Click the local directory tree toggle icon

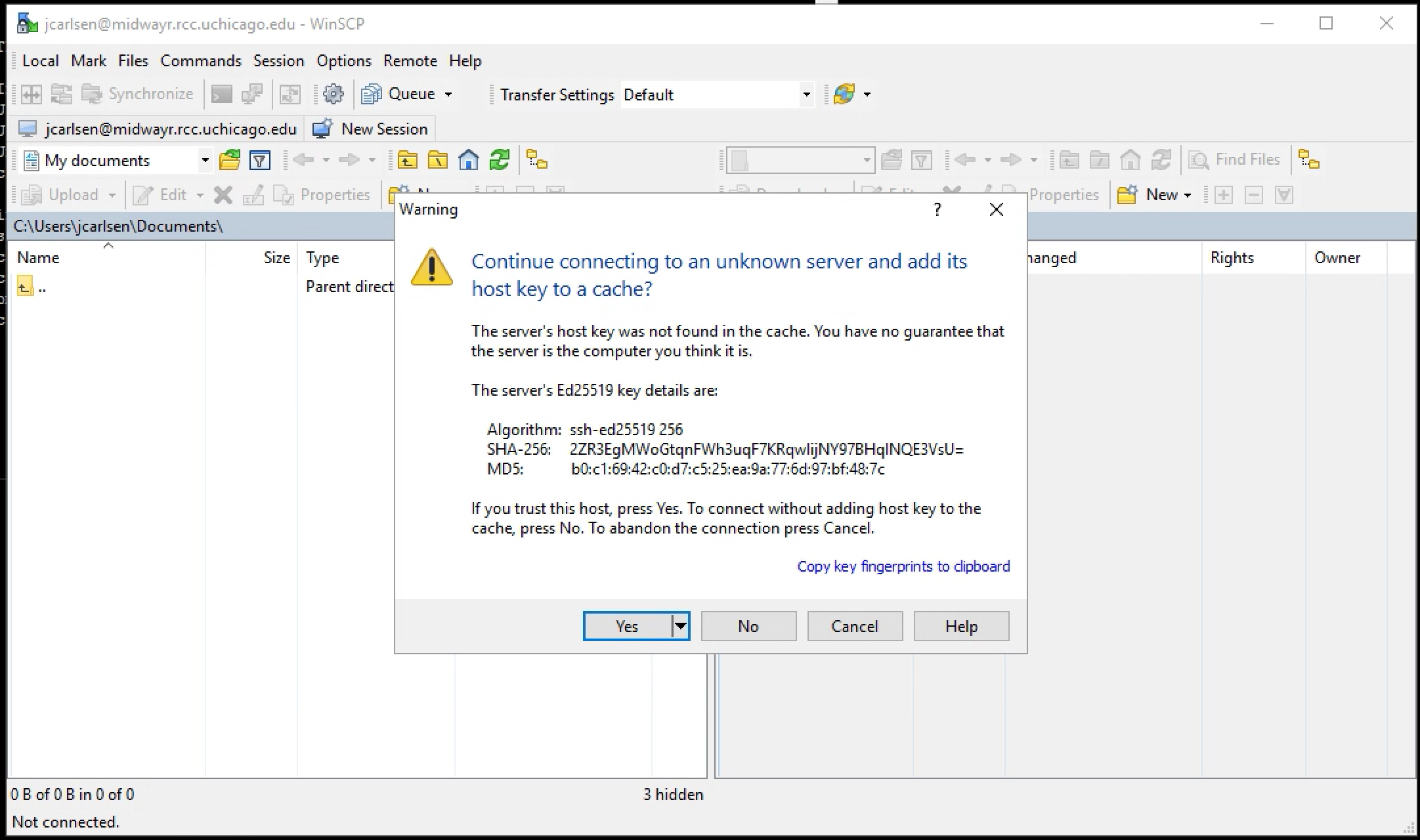tap(537, 160)
